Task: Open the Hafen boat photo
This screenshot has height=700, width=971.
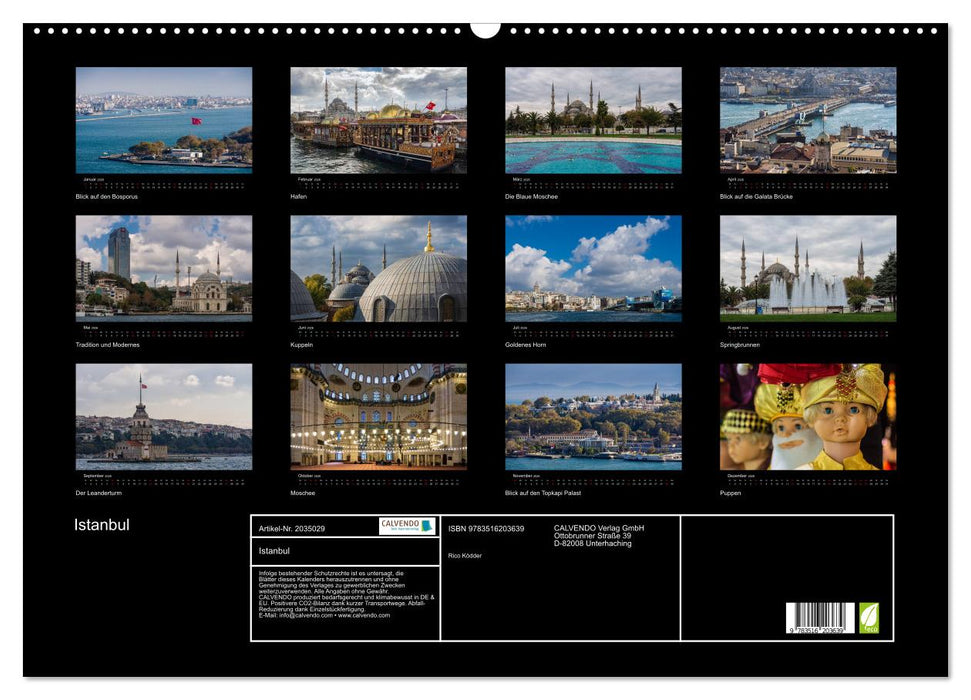Action: point(378,120)
